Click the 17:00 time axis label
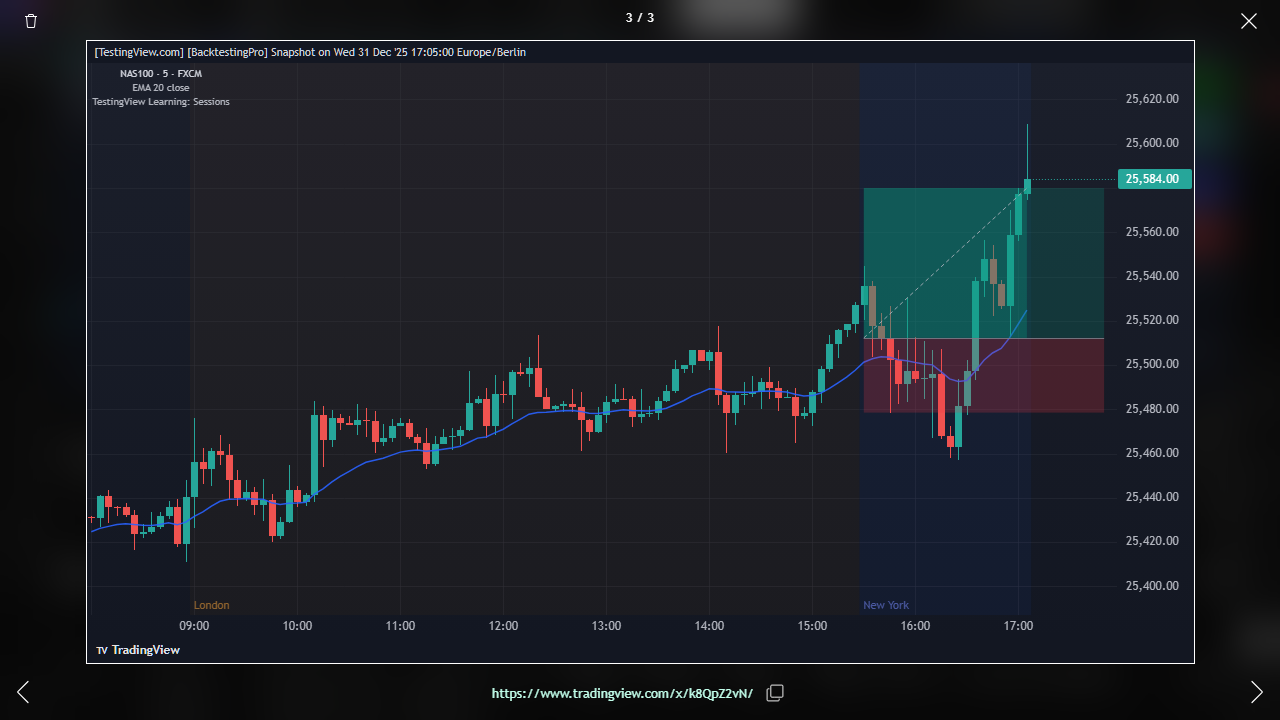Viewport: 1280px width, 720px height. (x=1018, y=626)
